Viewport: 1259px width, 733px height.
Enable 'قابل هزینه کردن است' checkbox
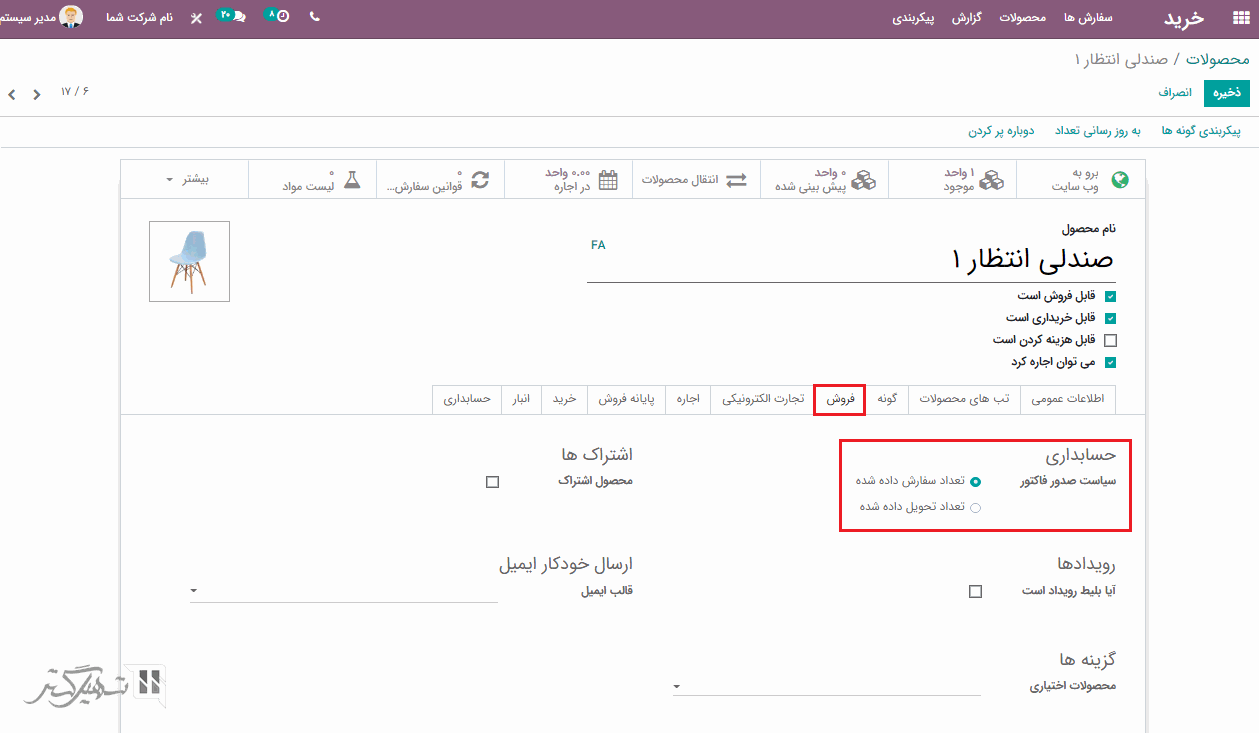tap(1110, 340)
